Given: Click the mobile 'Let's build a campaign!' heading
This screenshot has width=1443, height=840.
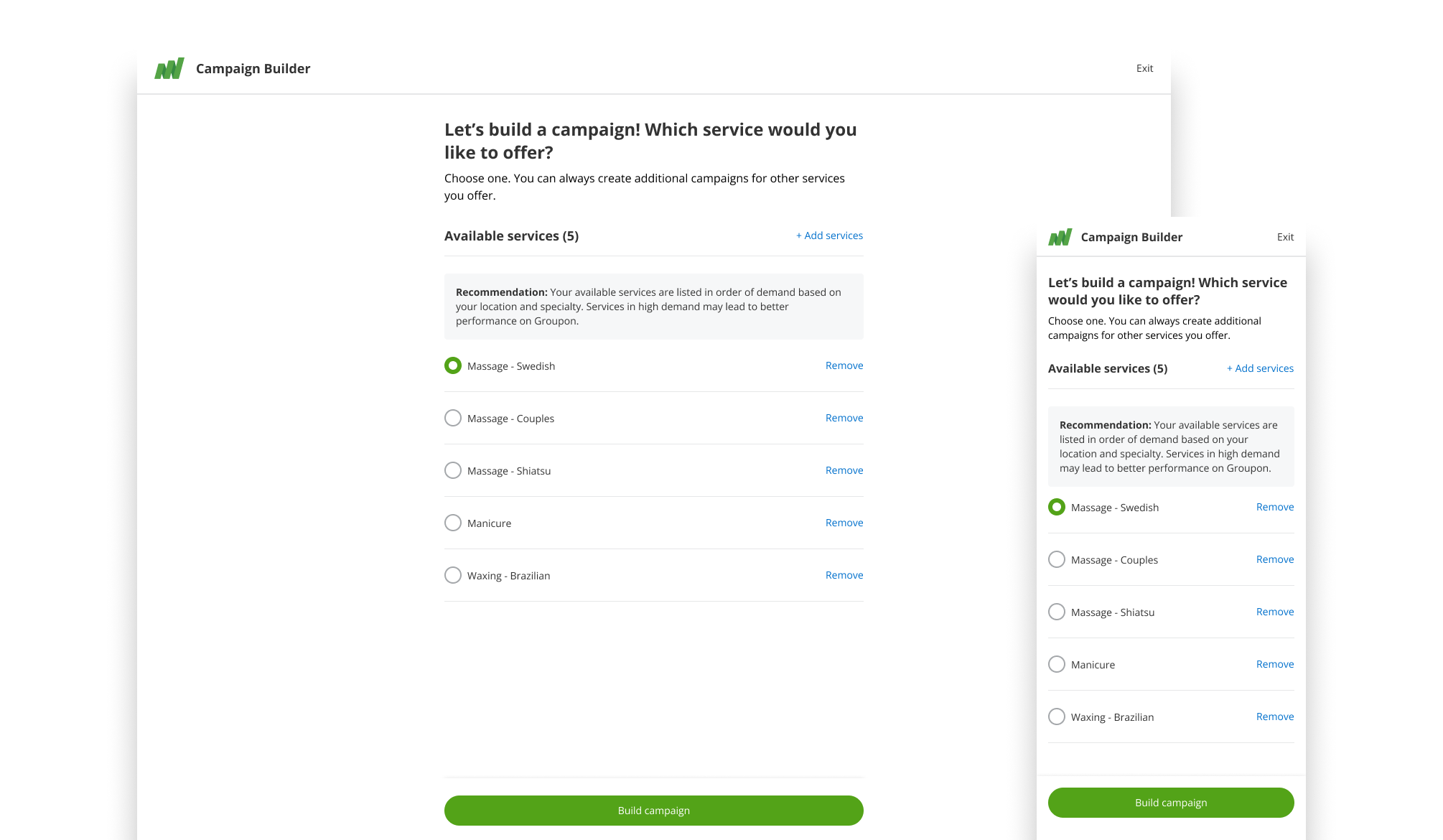Looking at the screenshot, I should pos(1167,291).
